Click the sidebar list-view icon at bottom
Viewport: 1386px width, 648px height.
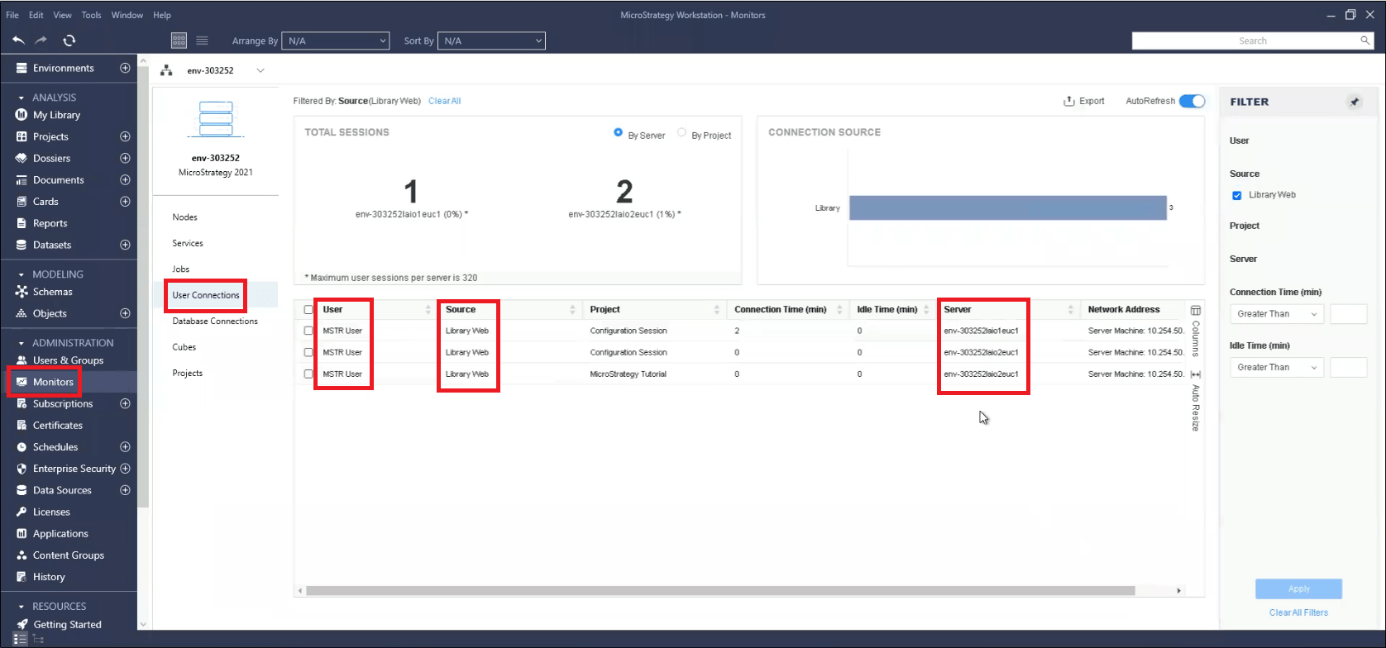pyautogui.click(x=19, y=638)
